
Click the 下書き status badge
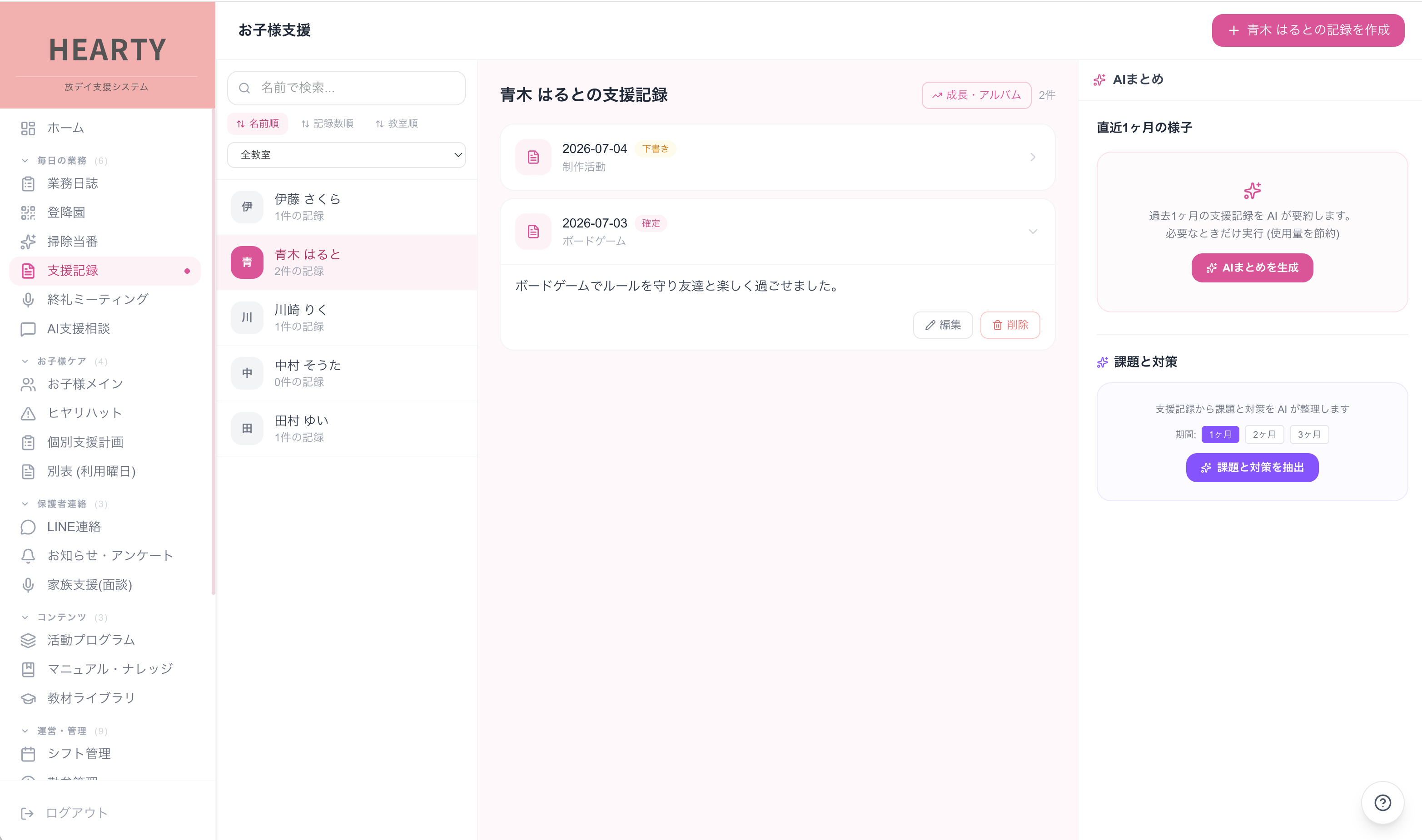click(655, 149)
